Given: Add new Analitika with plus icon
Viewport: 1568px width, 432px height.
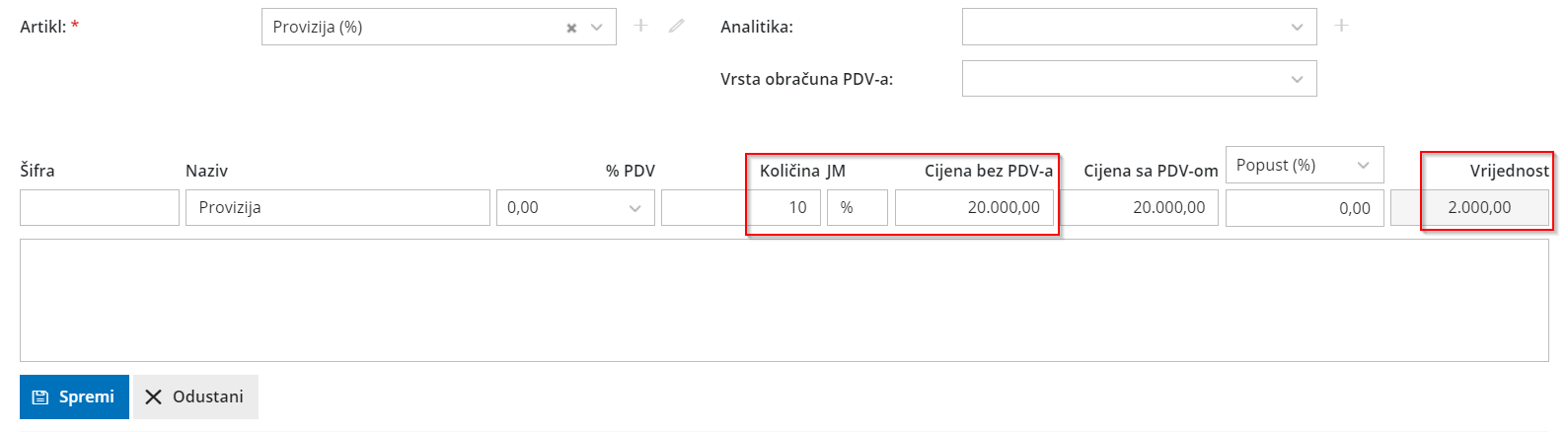Looking at the screenshot, I should click(x=1341, y=26).
